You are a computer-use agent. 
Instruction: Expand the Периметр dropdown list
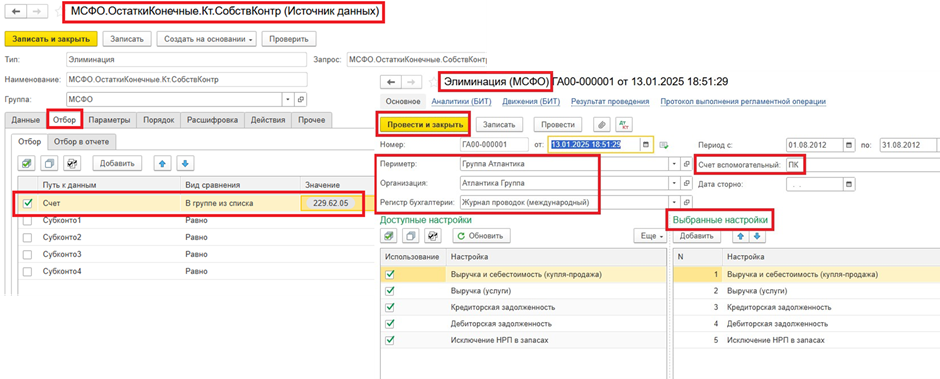(674, 164)
